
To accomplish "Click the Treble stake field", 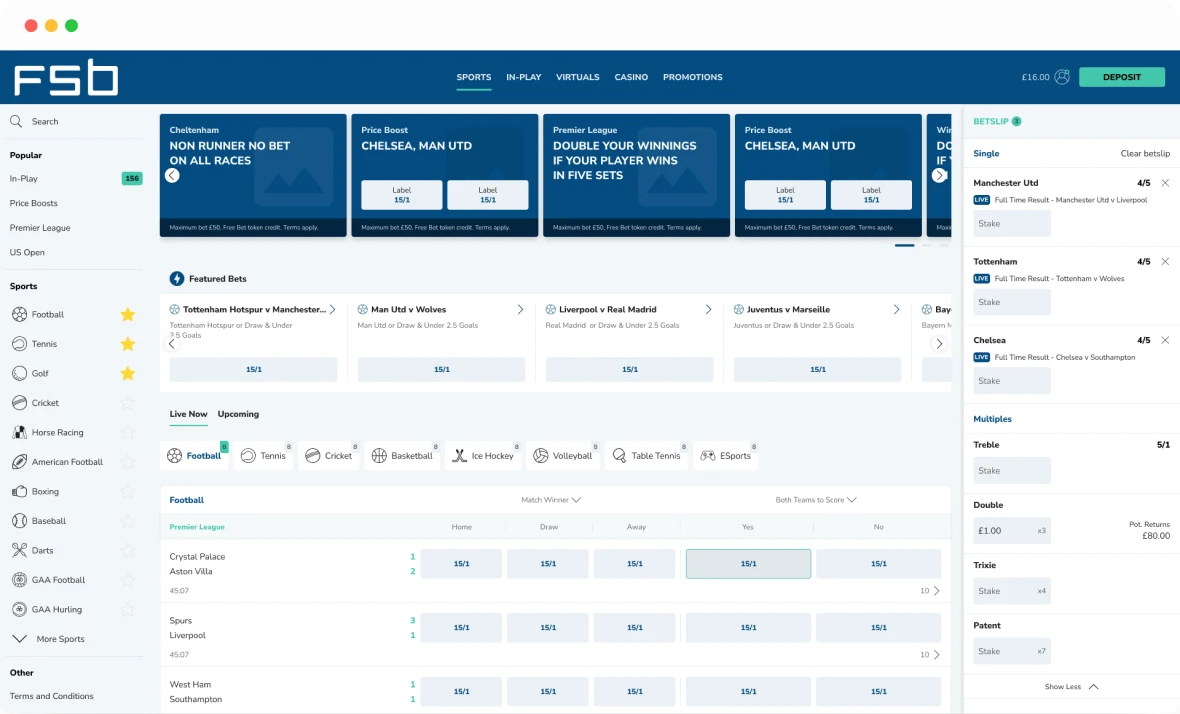I will click(1011, 470).
